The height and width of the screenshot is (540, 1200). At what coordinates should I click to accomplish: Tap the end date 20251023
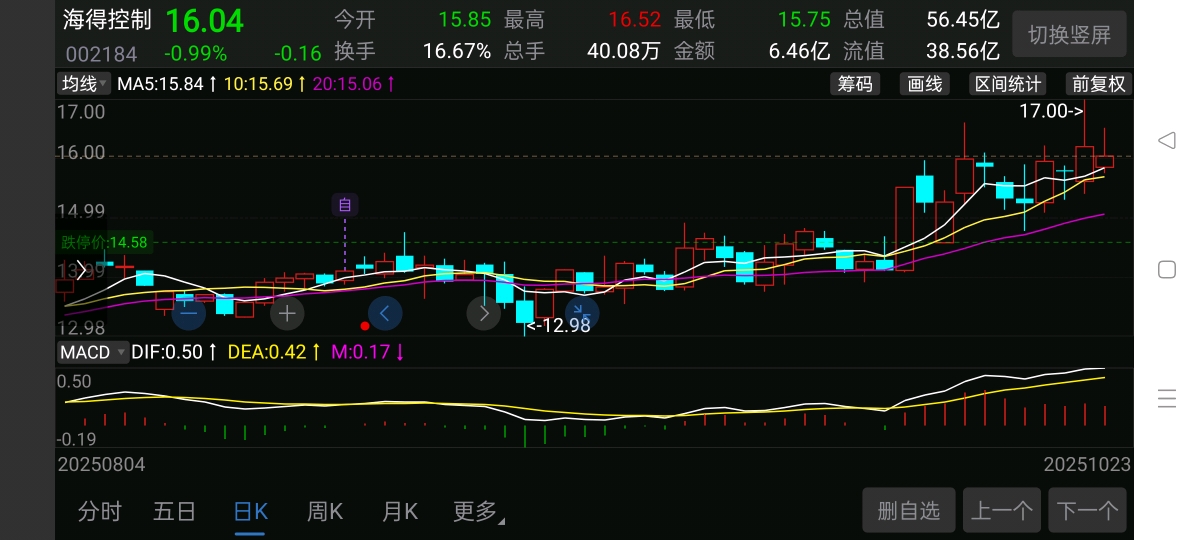click(x=1088, y=465)
